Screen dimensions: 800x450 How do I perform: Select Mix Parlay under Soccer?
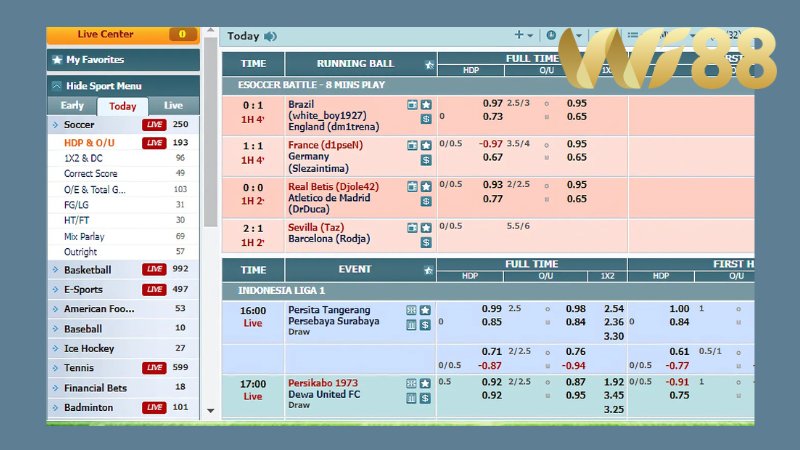(84, 236)
